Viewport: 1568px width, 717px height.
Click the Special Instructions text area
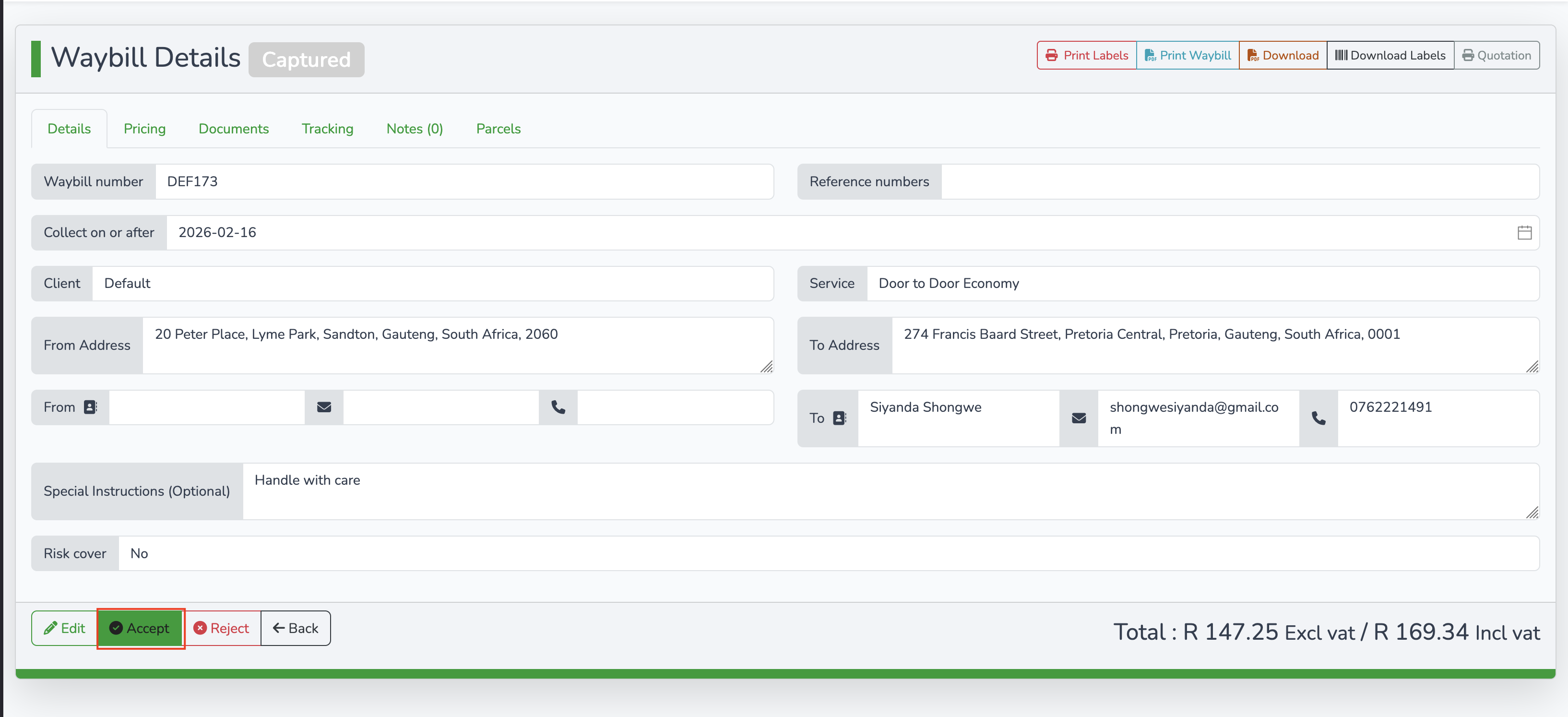click(891, 491)
